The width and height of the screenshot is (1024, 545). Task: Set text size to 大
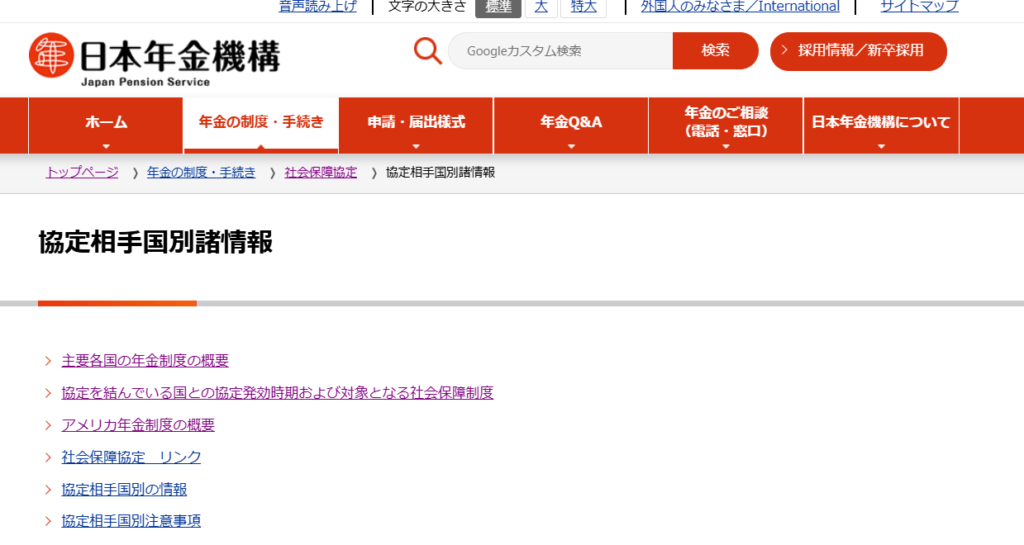[541, 7]
